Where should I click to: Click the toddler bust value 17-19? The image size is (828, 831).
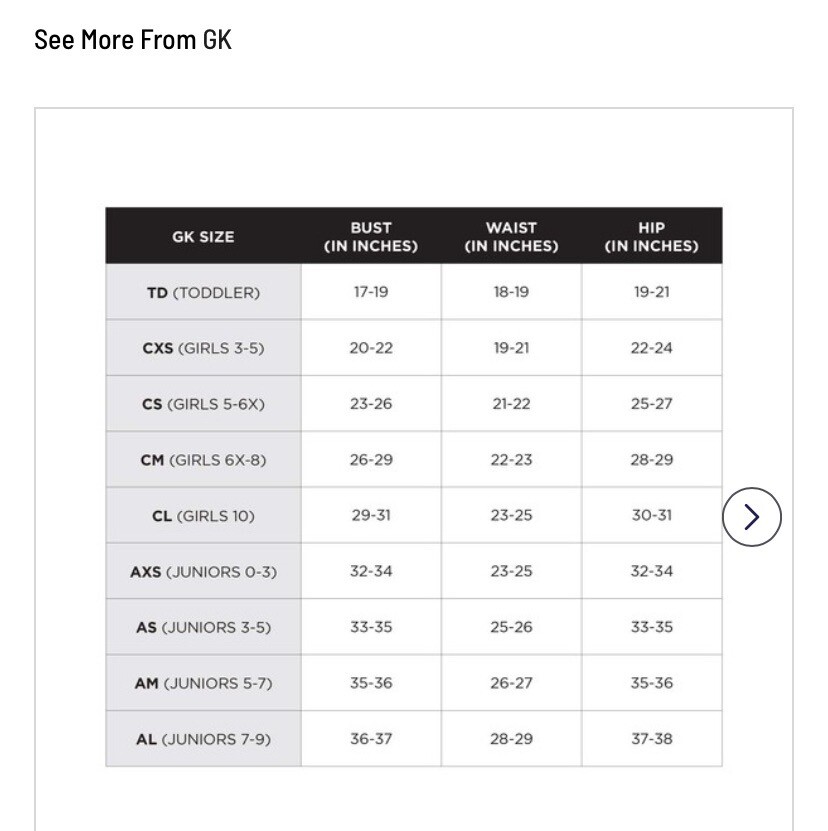(x=371, y=292)
